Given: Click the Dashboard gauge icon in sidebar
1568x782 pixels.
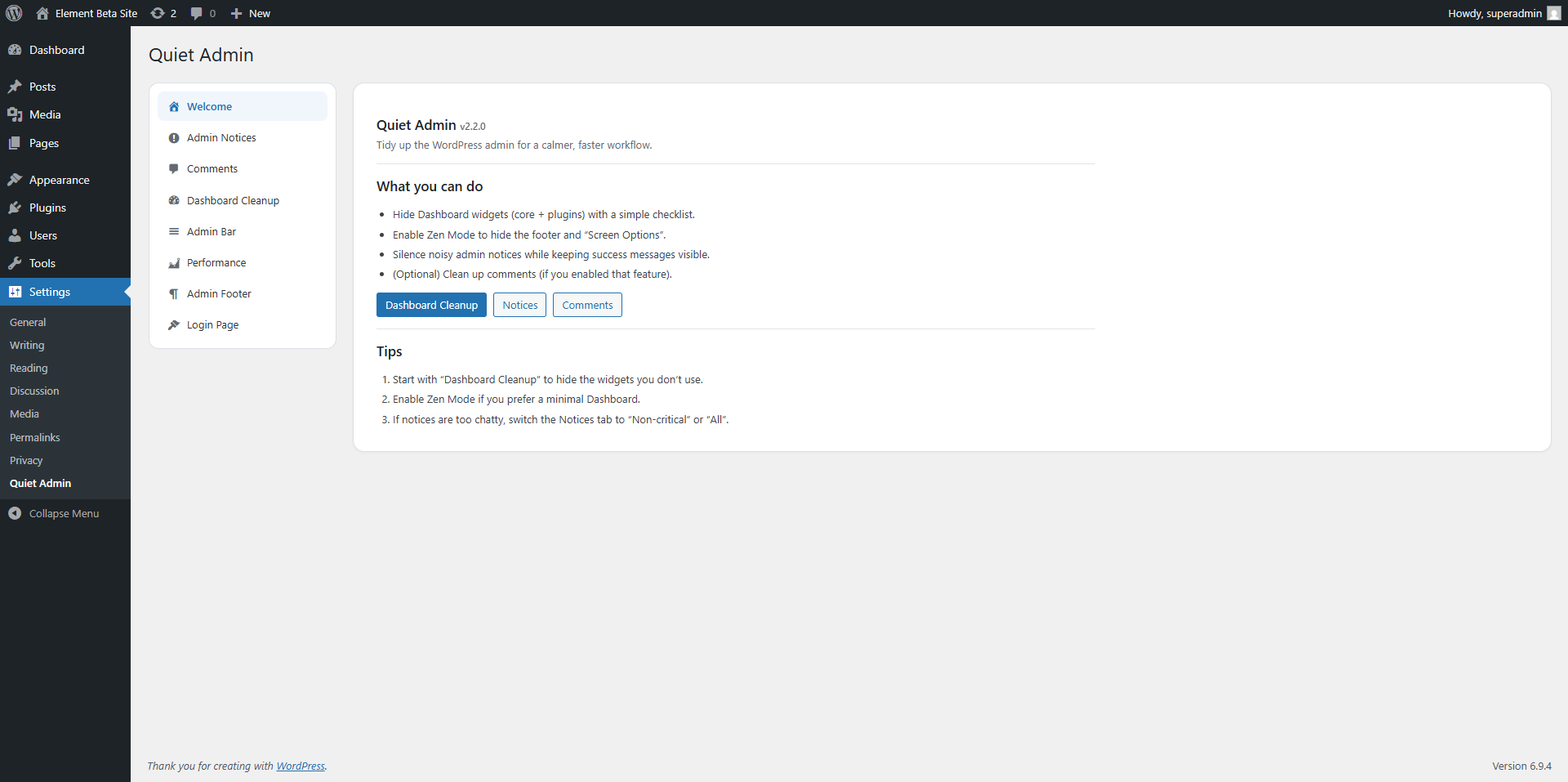Looking at the screenshot, I should coord(15,50).
